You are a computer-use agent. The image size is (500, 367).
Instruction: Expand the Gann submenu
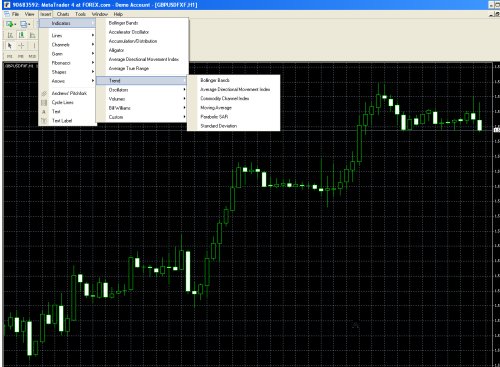pos(68,54)
